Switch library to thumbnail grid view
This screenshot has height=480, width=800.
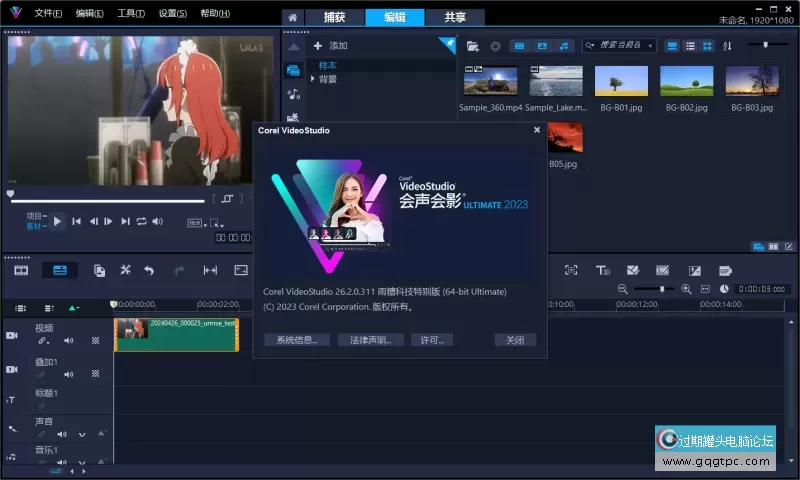point(707,46)
